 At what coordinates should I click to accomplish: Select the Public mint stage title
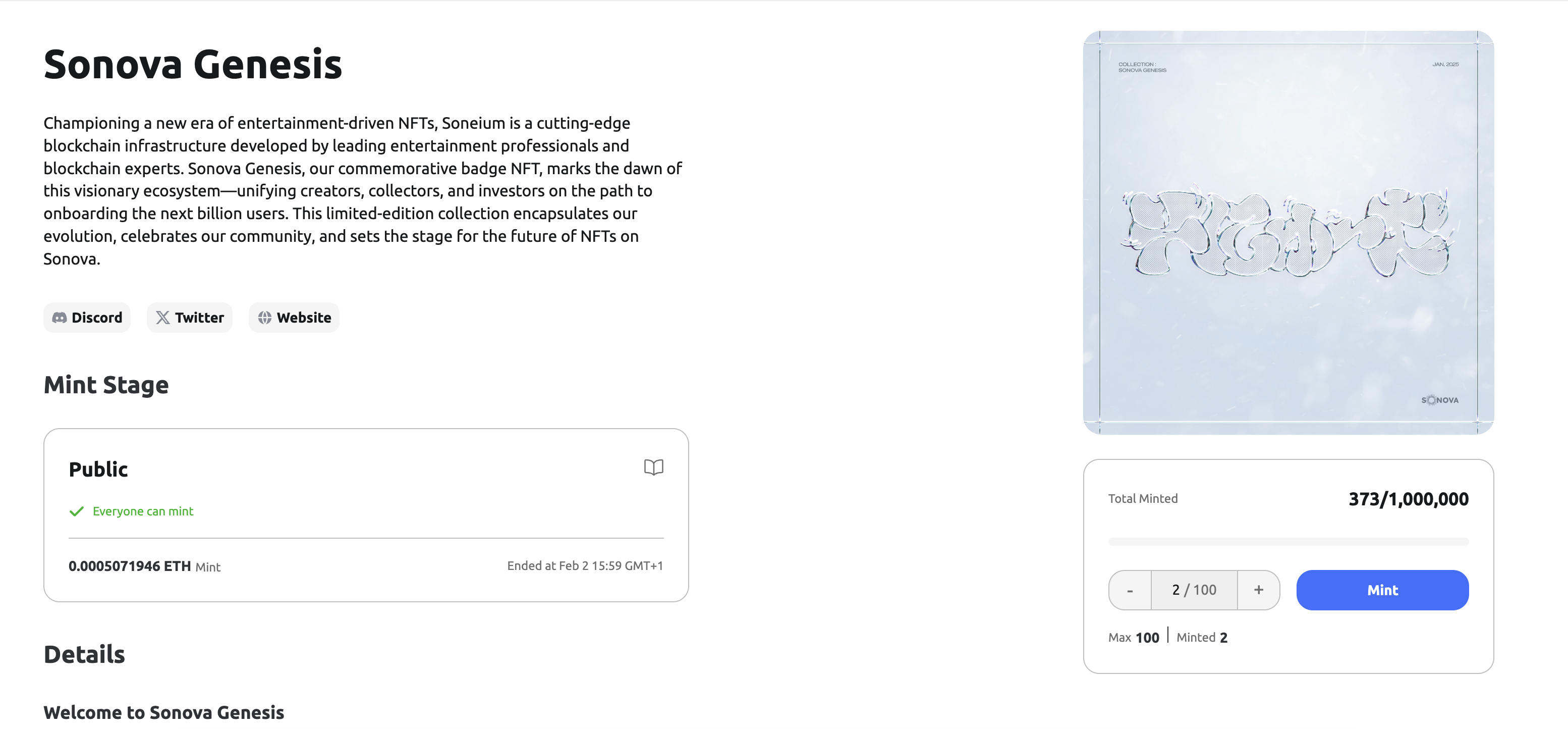pyautogui.click(x=98, y=470)
